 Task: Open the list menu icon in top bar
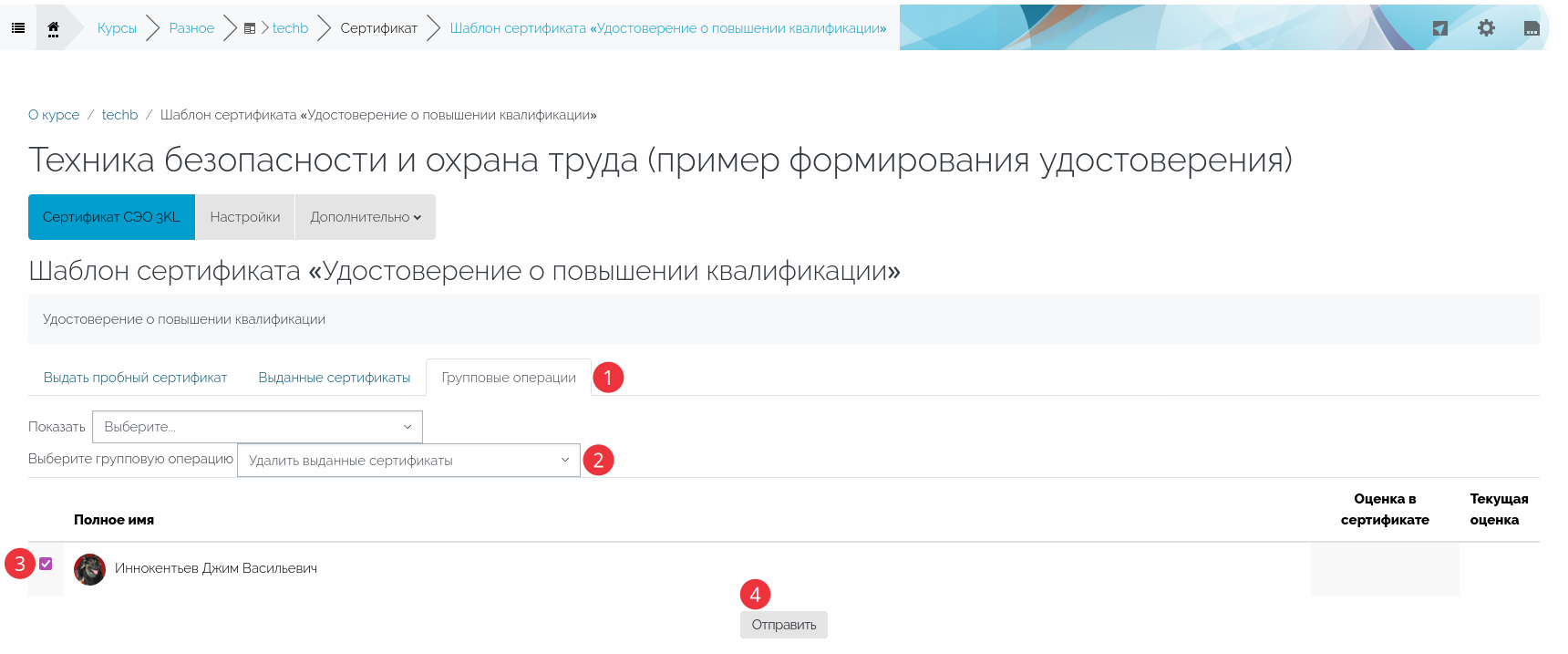pyautogui.click(x=18, y=28)
